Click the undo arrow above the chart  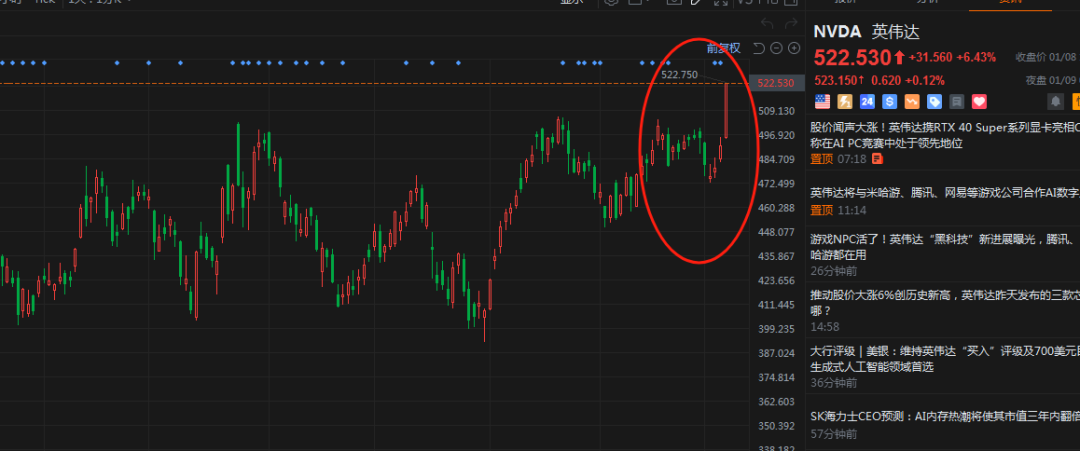[x=767, y=25]
